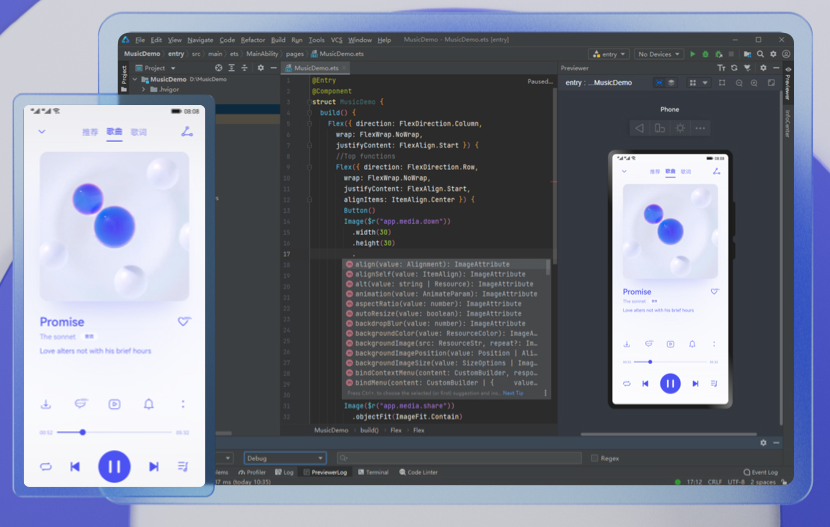Open the VCS menu
Image resolution: width=830 pixels, height=527 pixels.
tap(337, 40)
